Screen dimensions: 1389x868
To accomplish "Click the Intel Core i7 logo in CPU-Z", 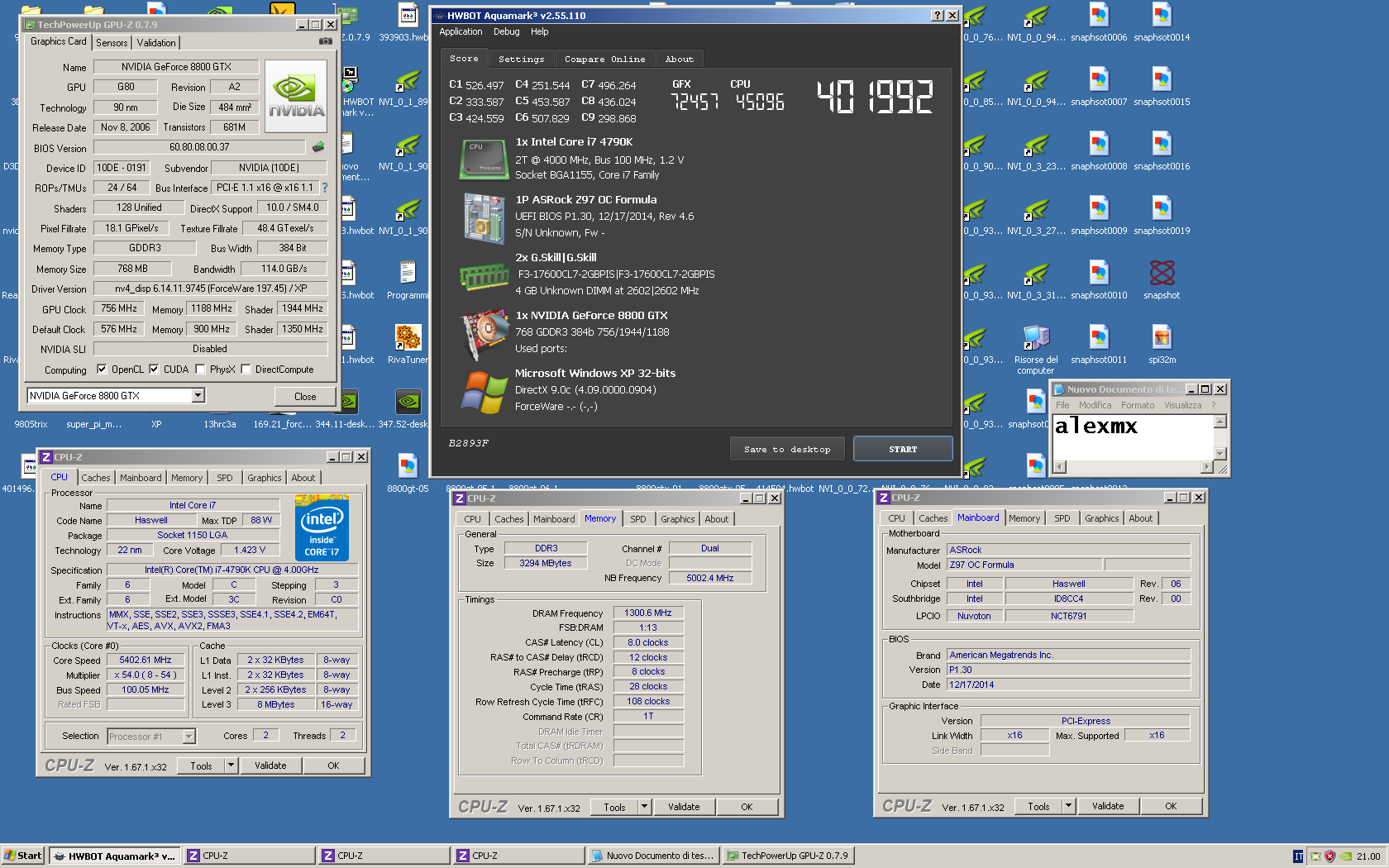I will [x=322, y=528].
